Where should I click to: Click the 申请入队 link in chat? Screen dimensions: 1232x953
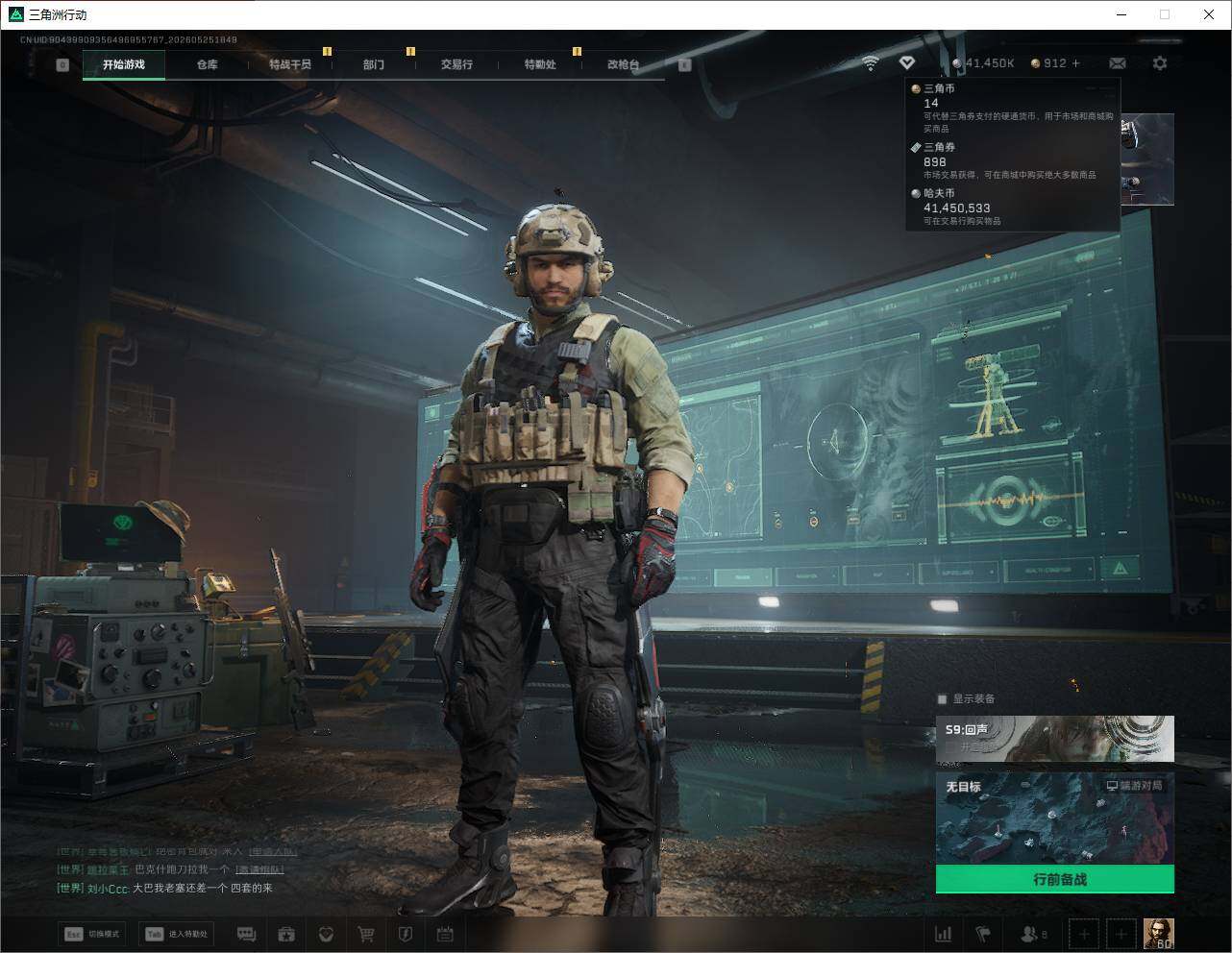(x=273, y=851)
